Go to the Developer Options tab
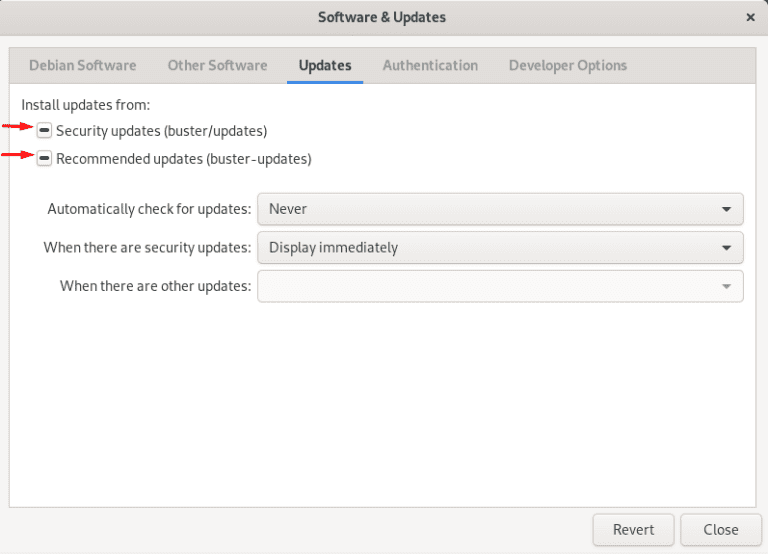This screenshot has width=768, height=554. (x=567, y=65)
